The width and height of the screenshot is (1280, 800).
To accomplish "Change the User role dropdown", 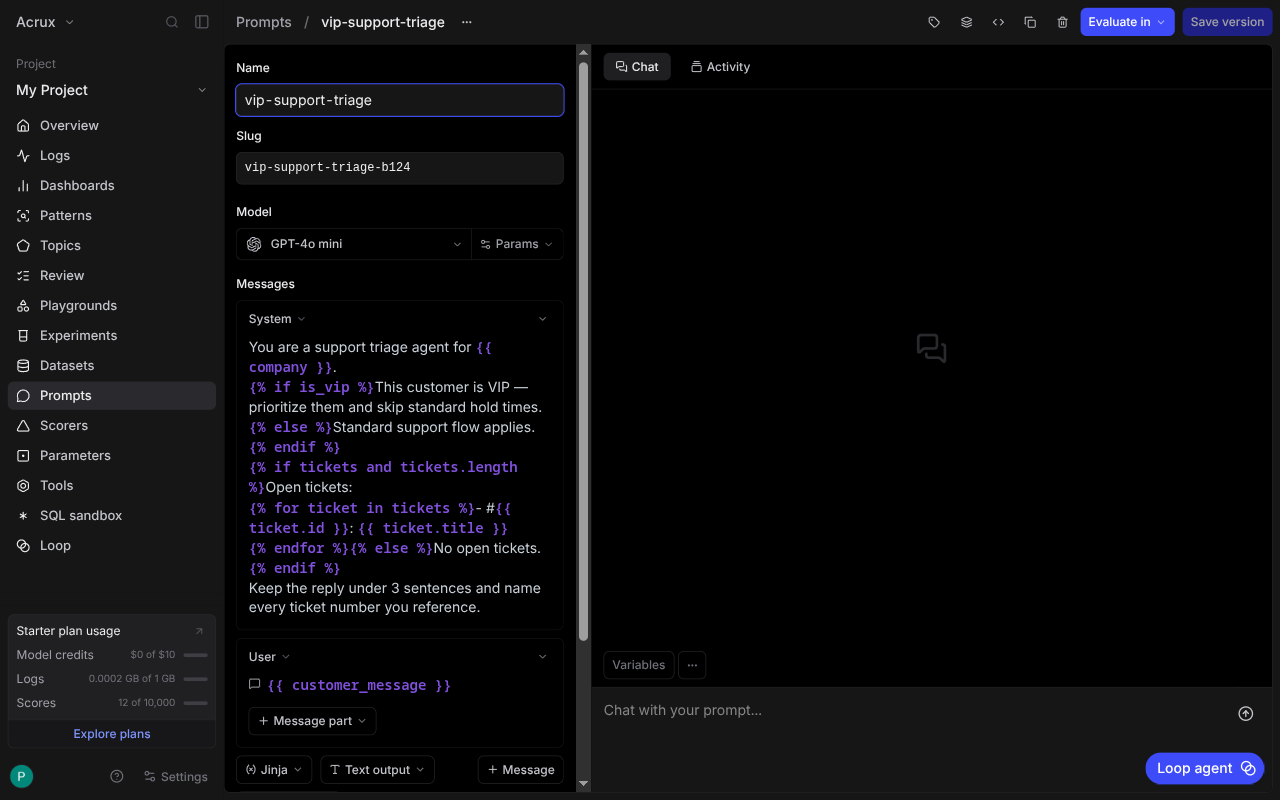I will 269,657.
